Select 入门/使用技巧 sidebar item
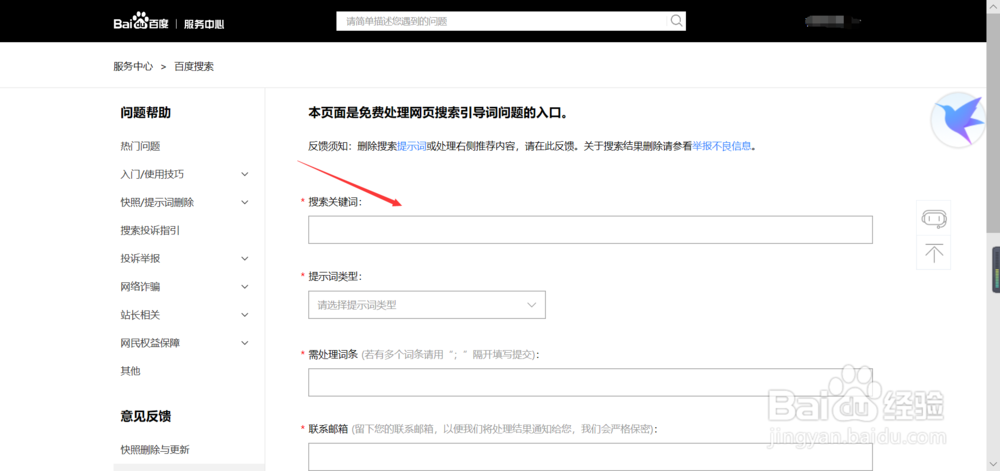This screenshot has width=1000, height=471. 152,175
